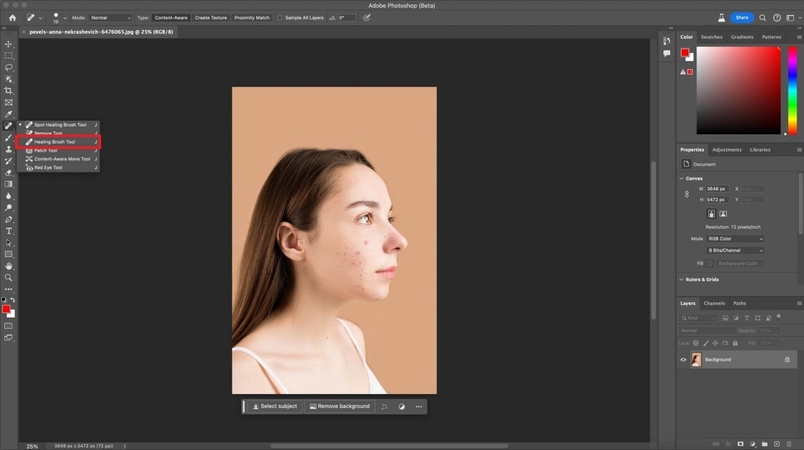This screenshot has height=450, width=804.
Task: Select the Crop tool
Action: point(9,90)
